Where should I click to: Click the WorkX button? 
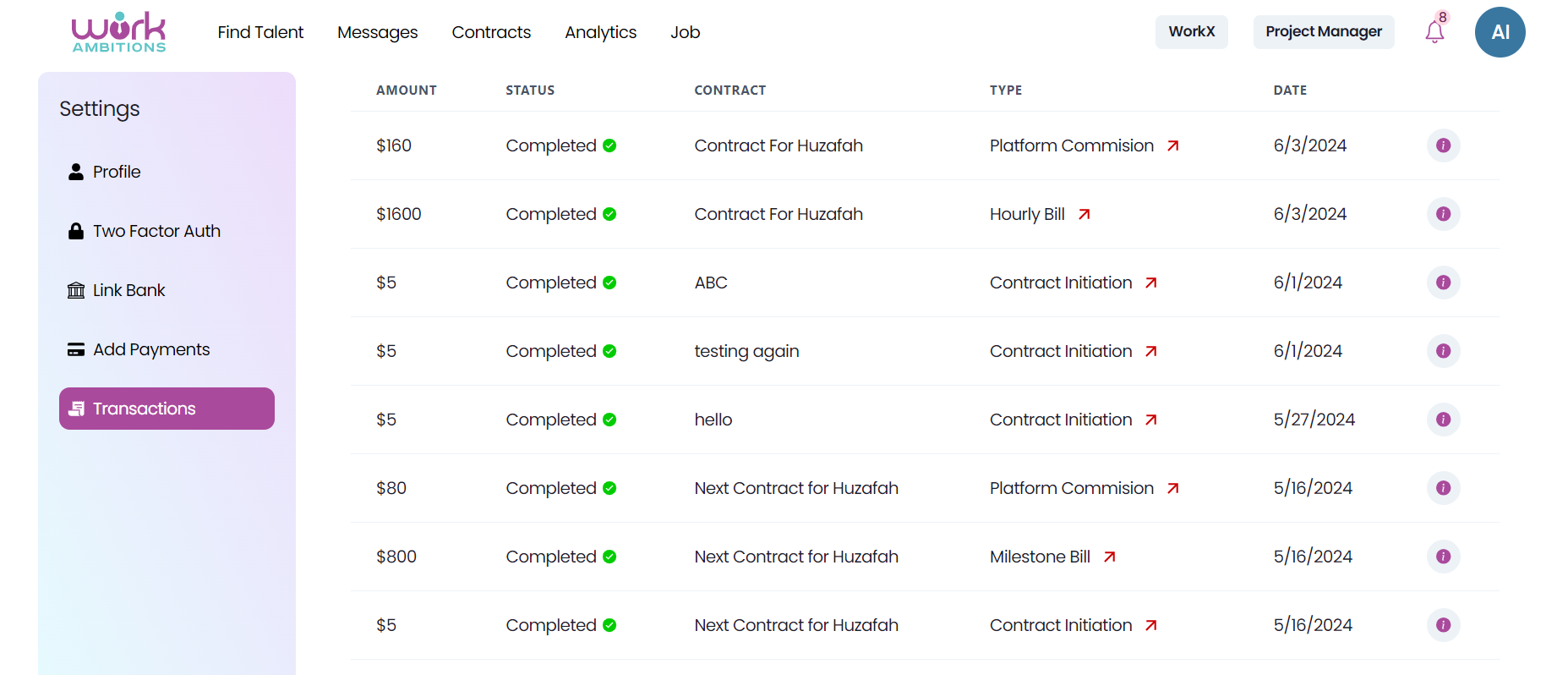tap(1191, 32)
